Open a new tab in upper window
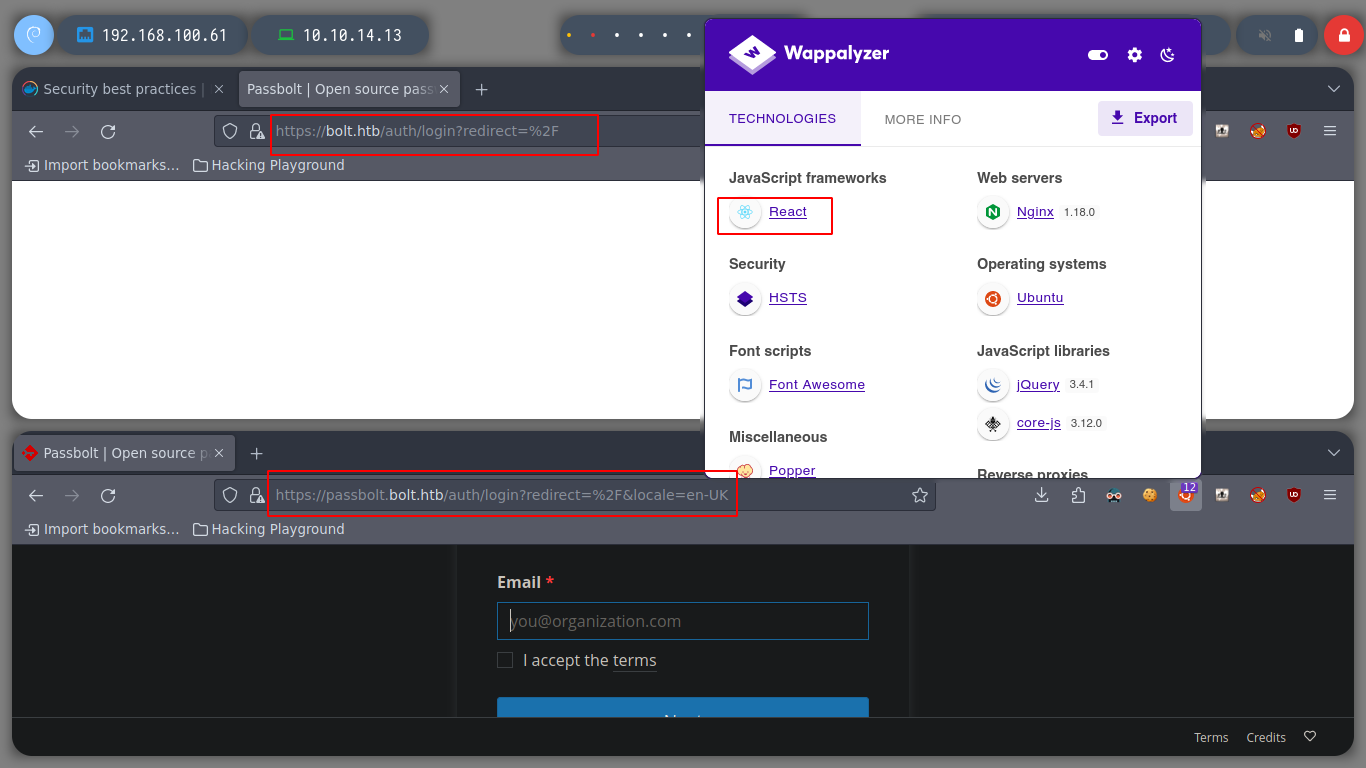Viewport: 1366px width, 768px height. pos(481,89)
